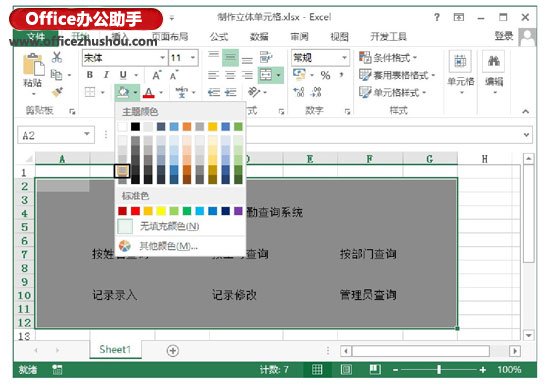
Task: Toggle Wrap Text
Action: (266, 57)
